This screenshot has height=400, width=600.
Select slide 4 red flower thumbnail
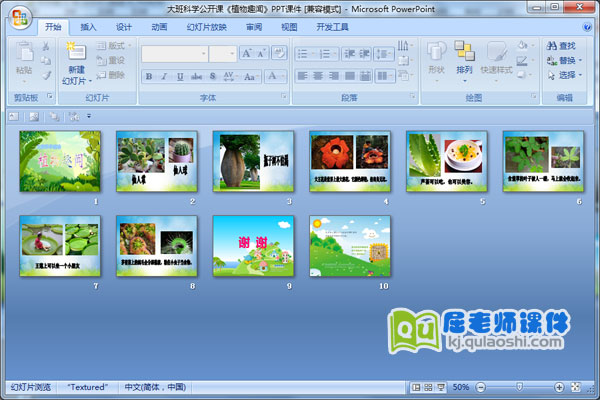(350, 161)
